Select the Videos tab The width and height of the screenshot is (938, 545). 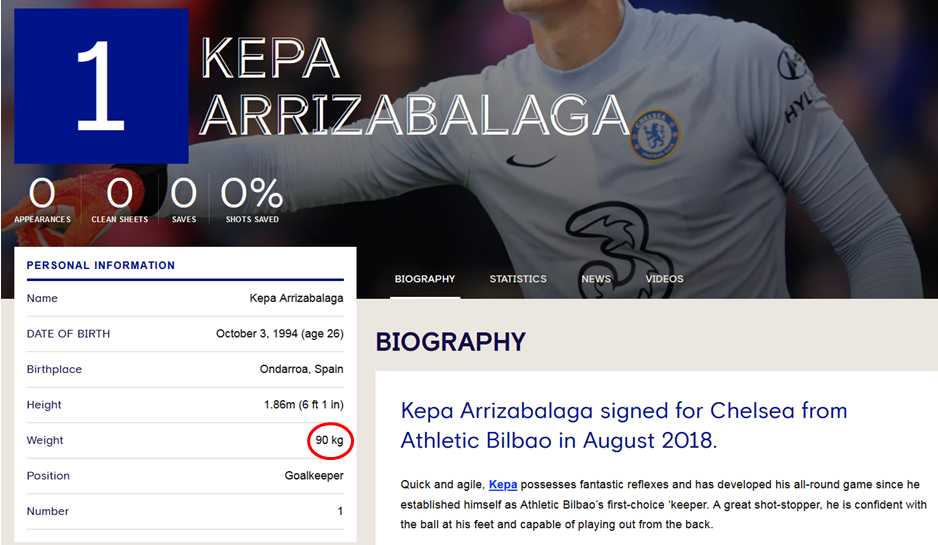click(x=664, y=279)
